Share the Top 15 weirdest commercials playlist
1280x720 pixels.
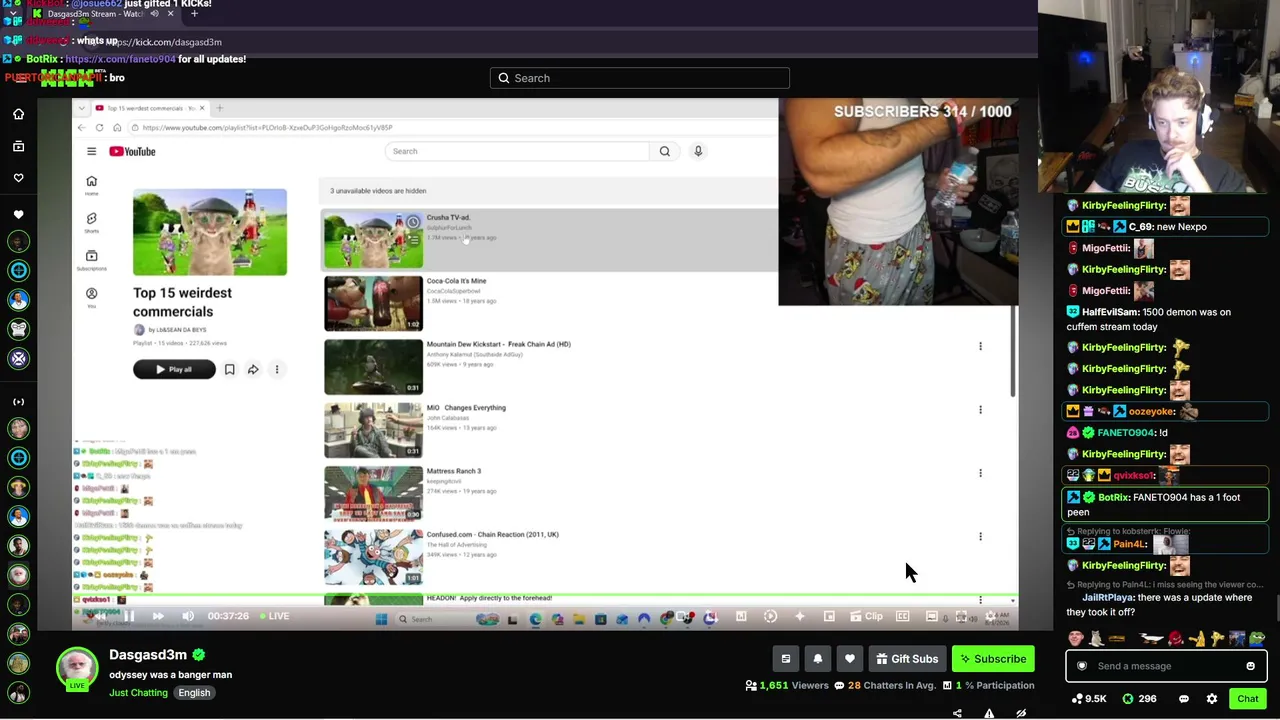pos(253,370)
